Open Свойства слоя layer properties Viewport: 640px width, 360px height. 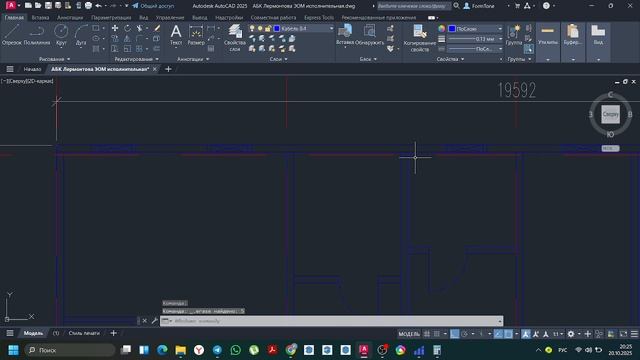(x=235, y=38)
